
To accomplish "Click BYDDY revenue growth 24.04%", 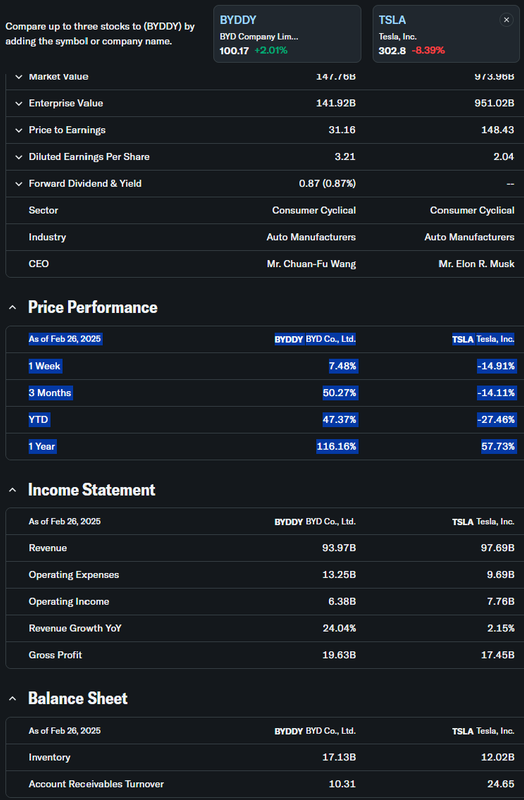I will pos(339,629).
